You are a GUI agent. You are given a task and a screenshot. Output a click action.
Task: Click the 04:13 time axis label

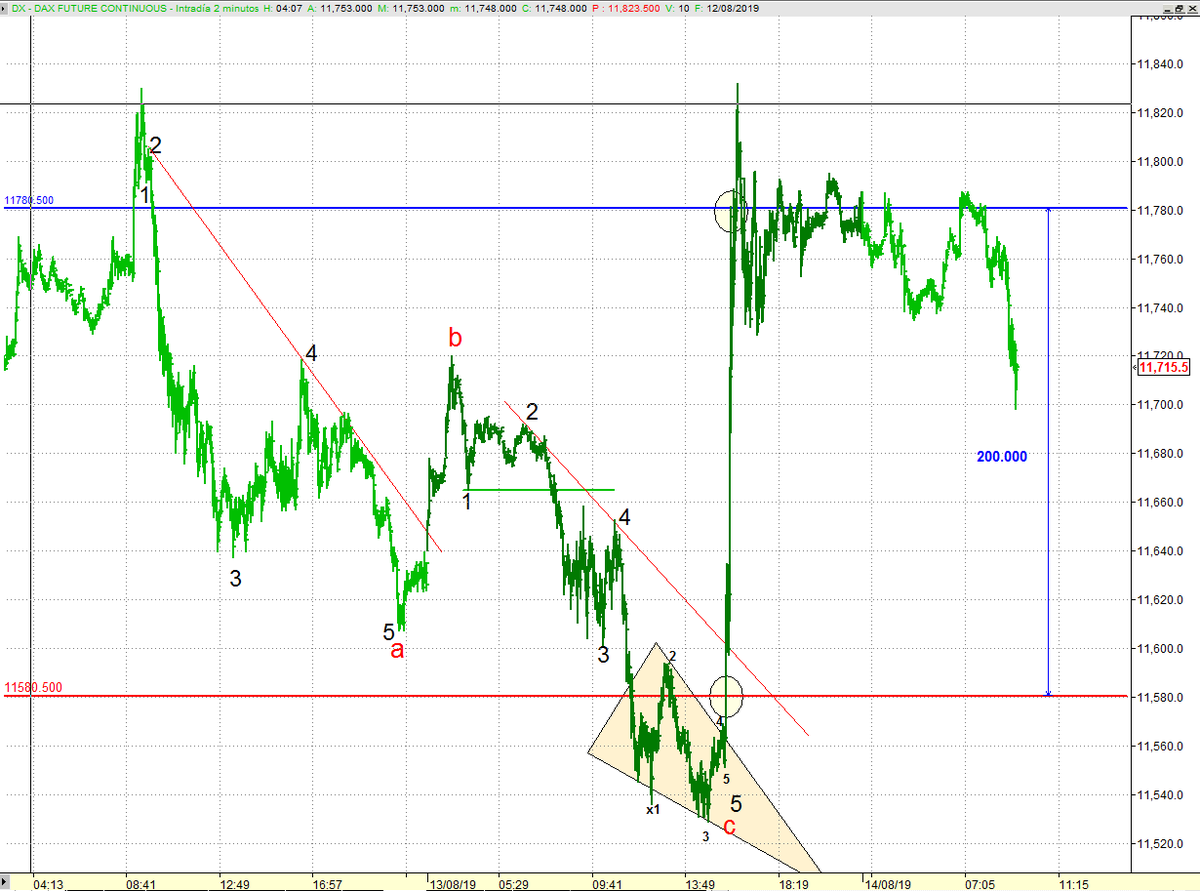(x=48, y=884)
